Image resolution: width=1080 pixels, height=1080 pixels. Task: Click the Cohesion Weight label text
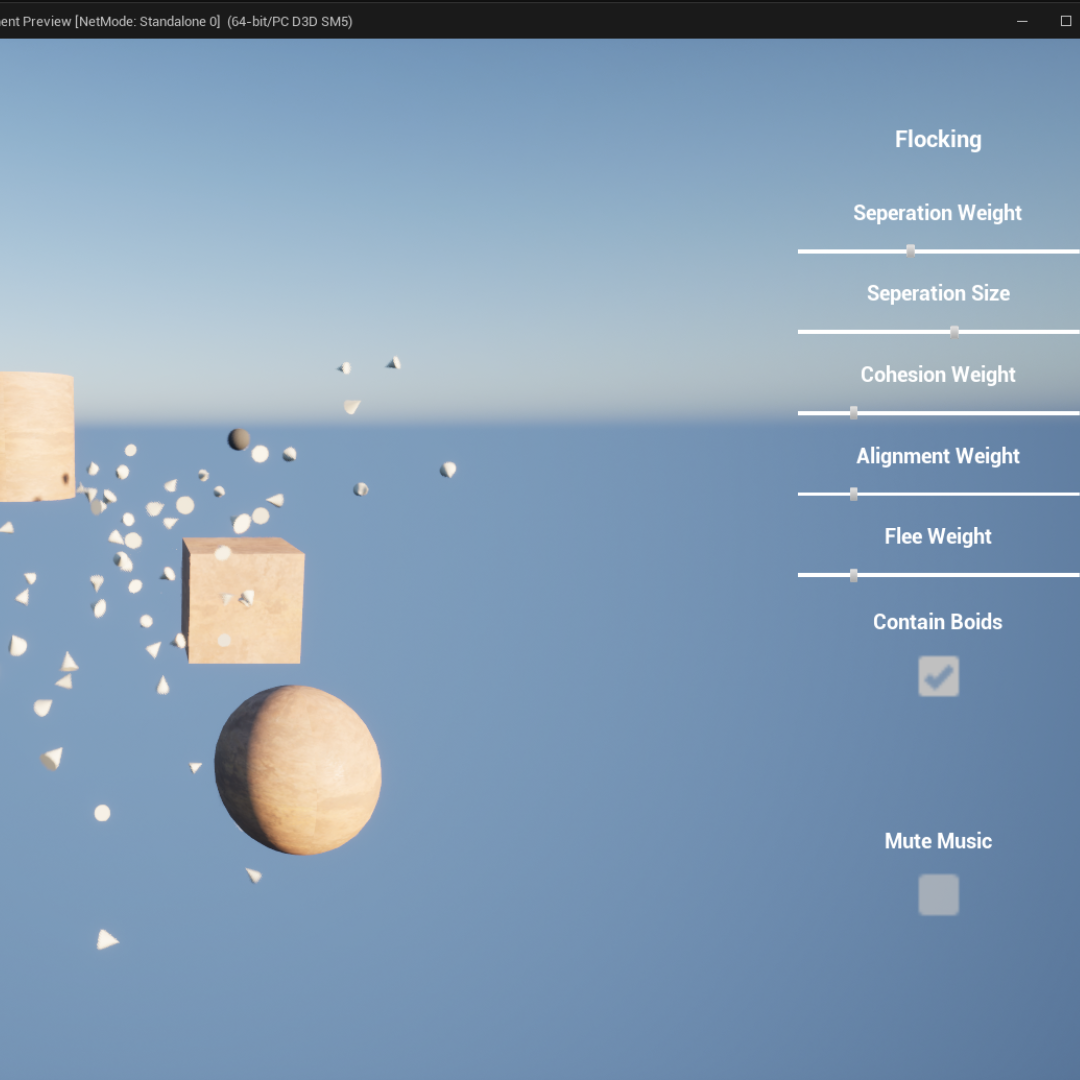click(x=938, y=375)
